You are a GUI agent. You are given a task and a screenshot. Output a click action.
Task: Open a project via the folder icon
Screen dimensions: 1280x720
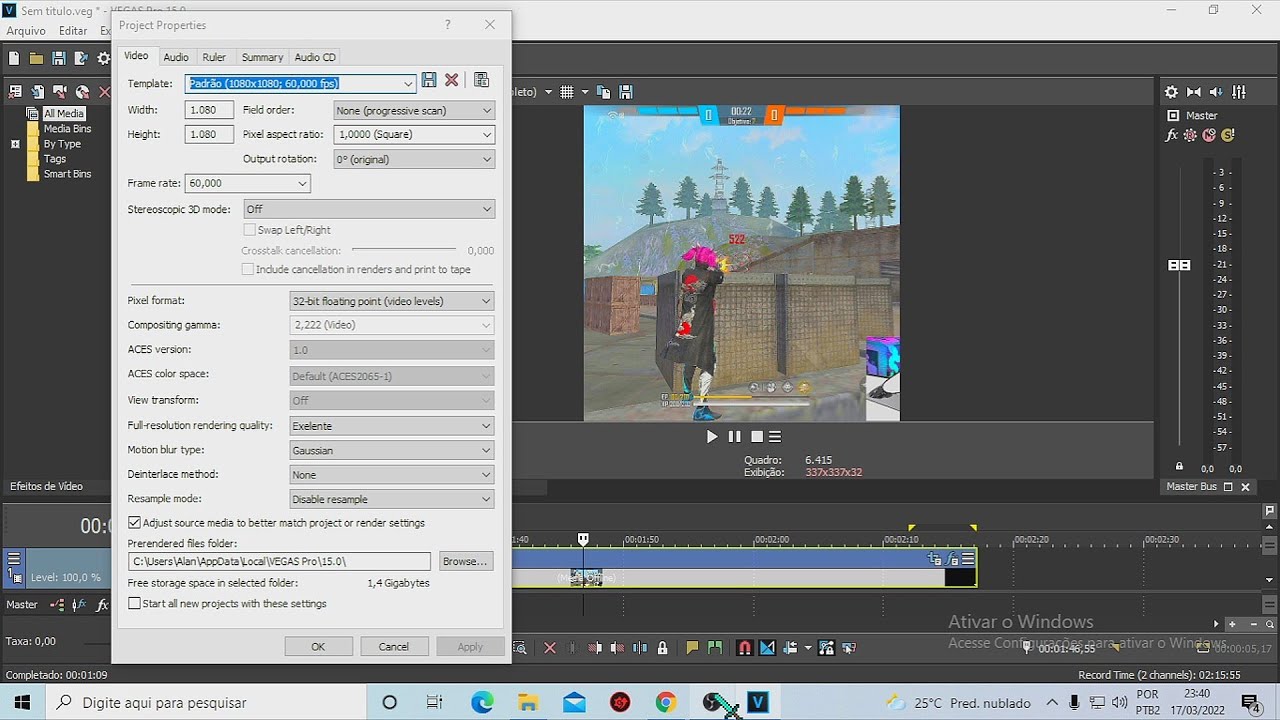click(x=36, y=59)
